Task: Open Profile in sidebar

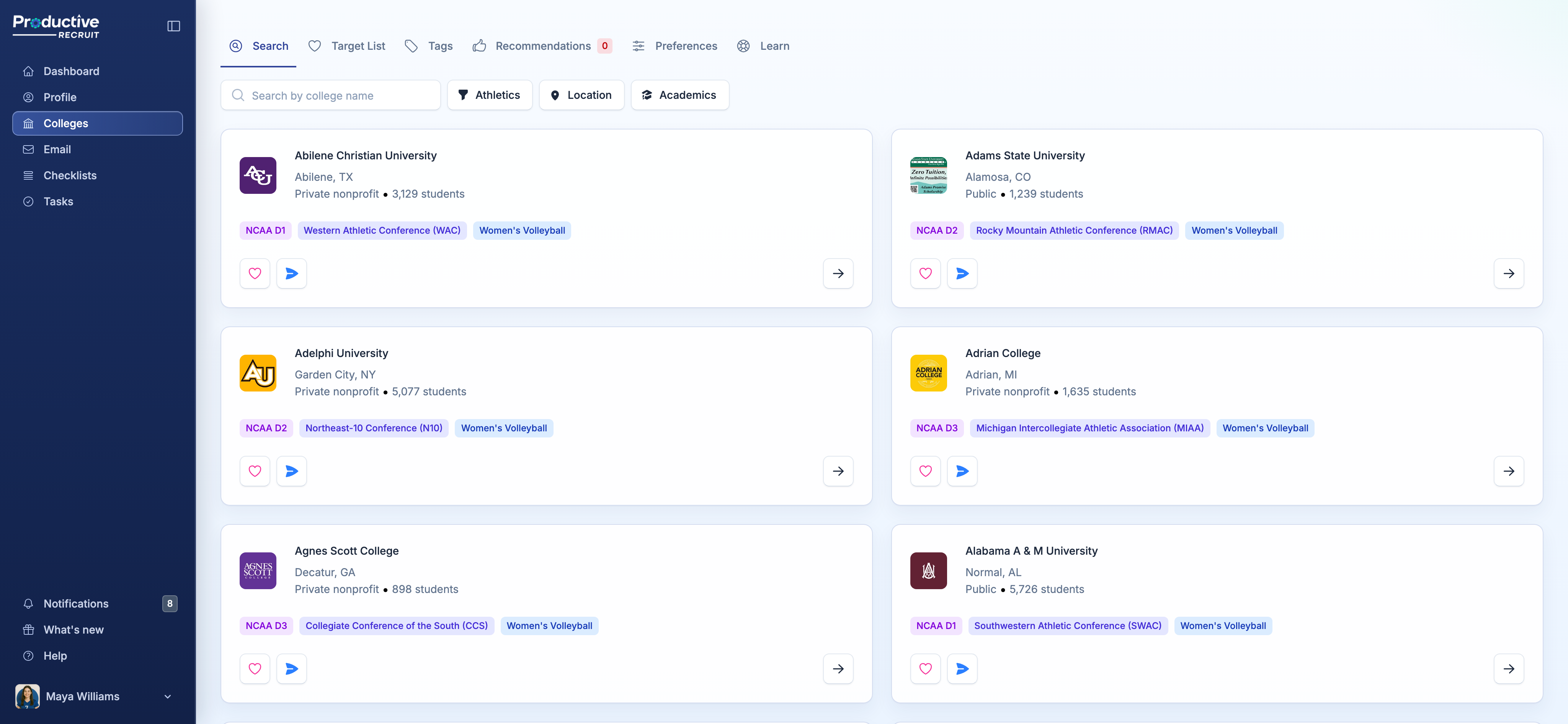Action: point(97,97)
